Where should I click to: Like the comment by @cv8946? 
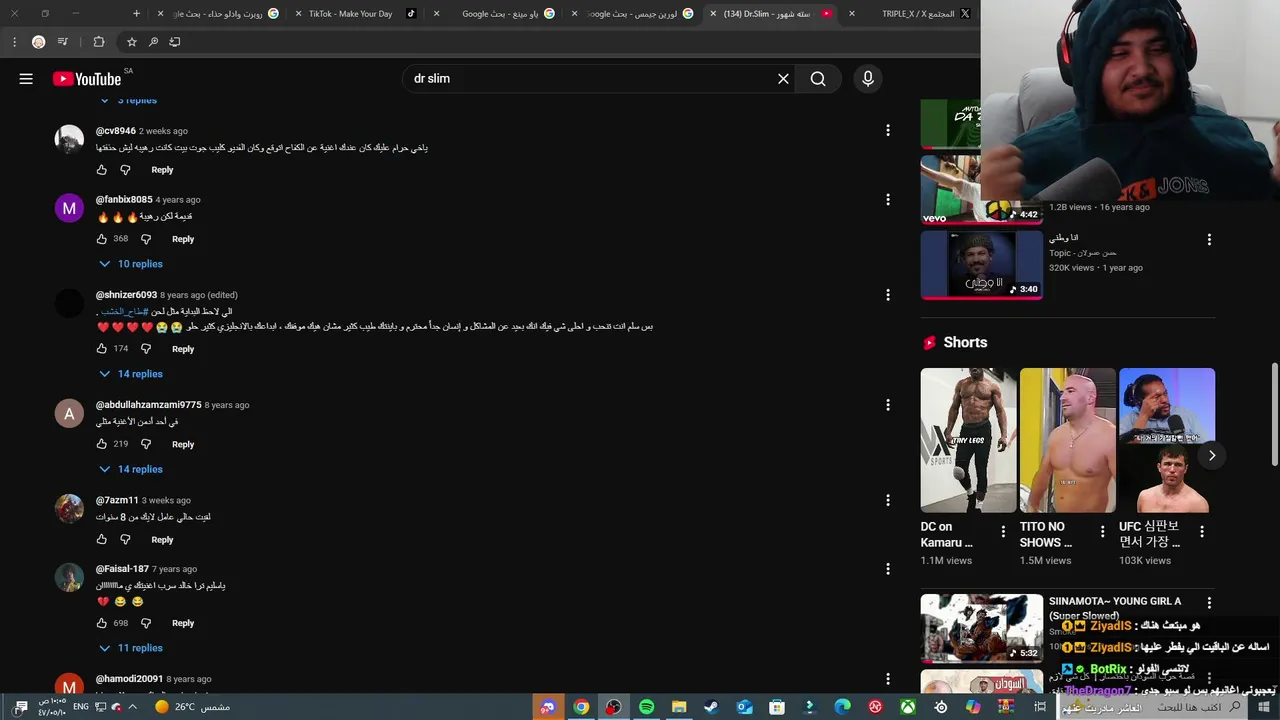[101, 170]
